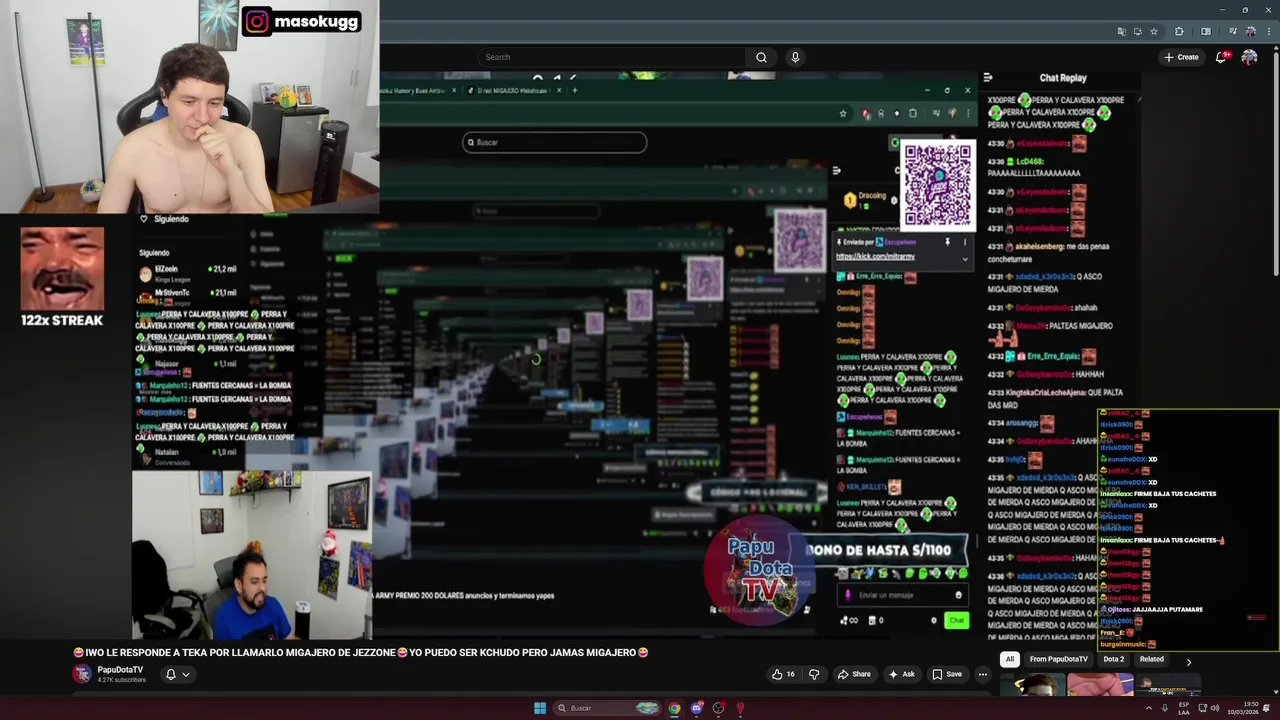Image resolution: width=1280 pixels, height=720 pixels.
Task: Like the video with thumbs up
Action: click(783, 674)
